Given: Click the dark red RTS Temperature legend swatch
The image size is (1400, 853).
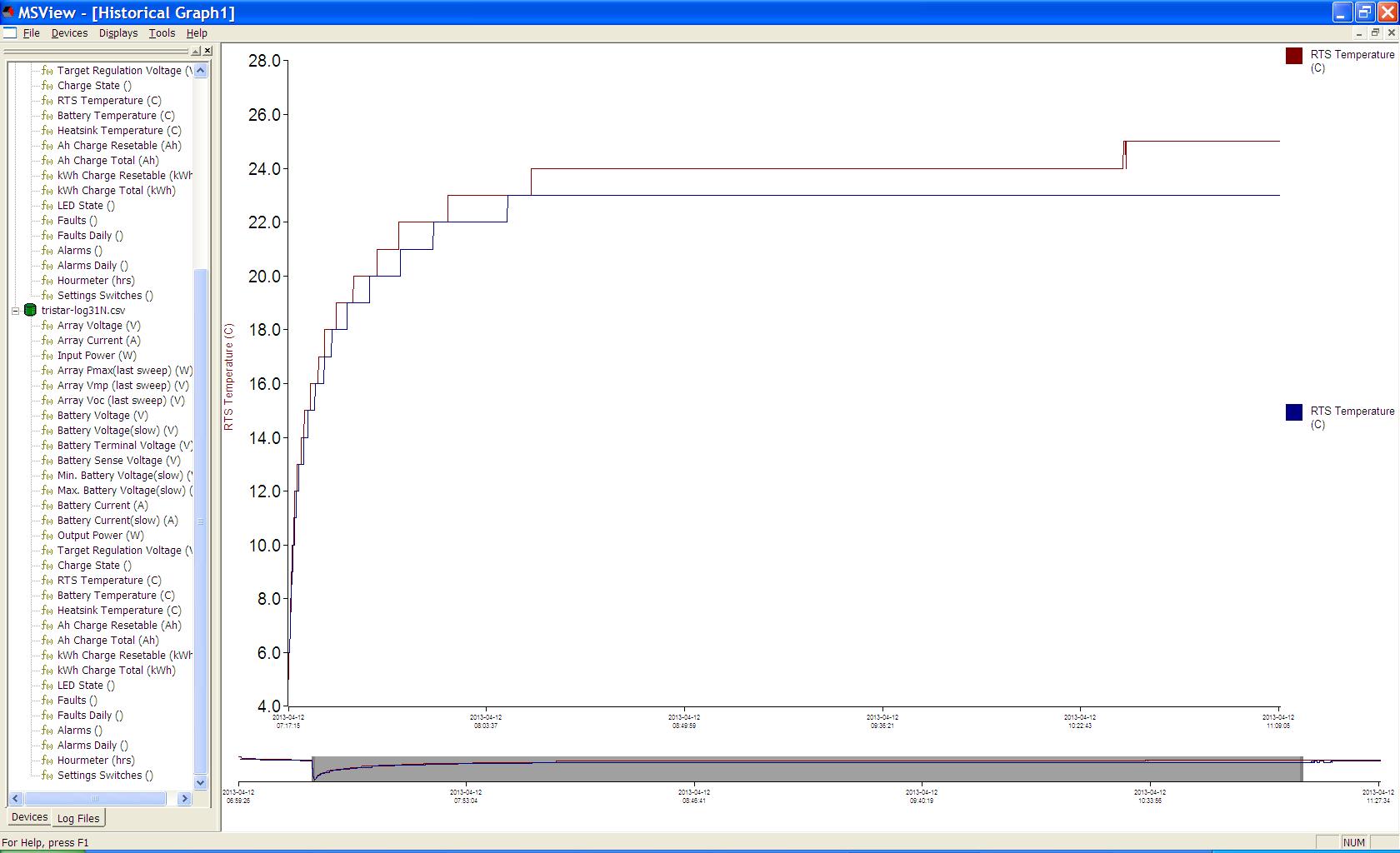Looking at the screenshot, I should click(1294, 56).
